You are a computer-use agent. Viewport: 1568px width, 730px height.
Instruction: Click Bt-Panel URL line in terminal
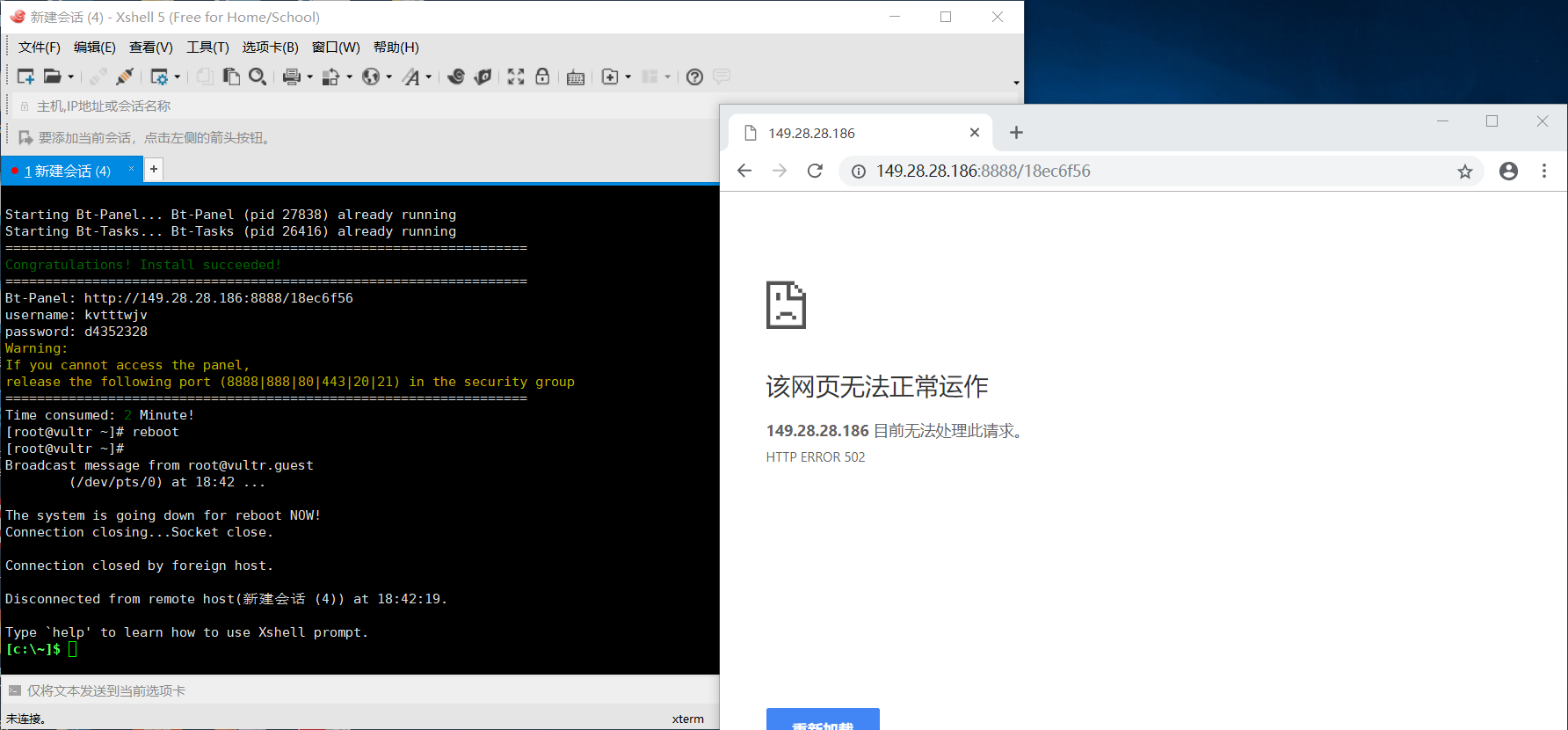point(179,298)
